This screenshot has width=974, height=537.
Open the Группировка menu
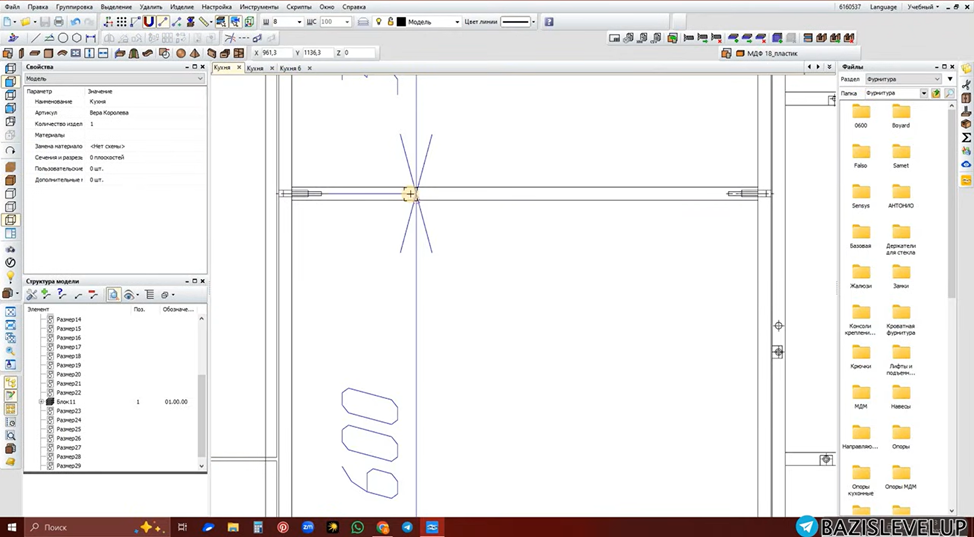(x=74, y=7)
